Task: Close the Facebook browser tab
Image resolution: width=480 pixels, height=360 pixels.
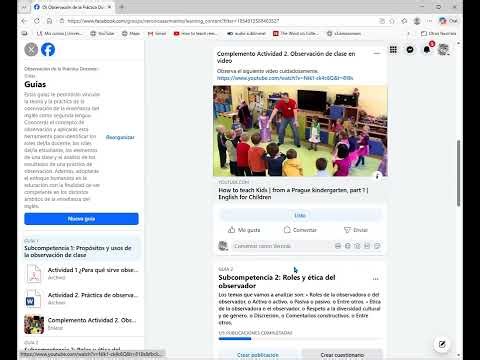Action: [x=109, y=7]
